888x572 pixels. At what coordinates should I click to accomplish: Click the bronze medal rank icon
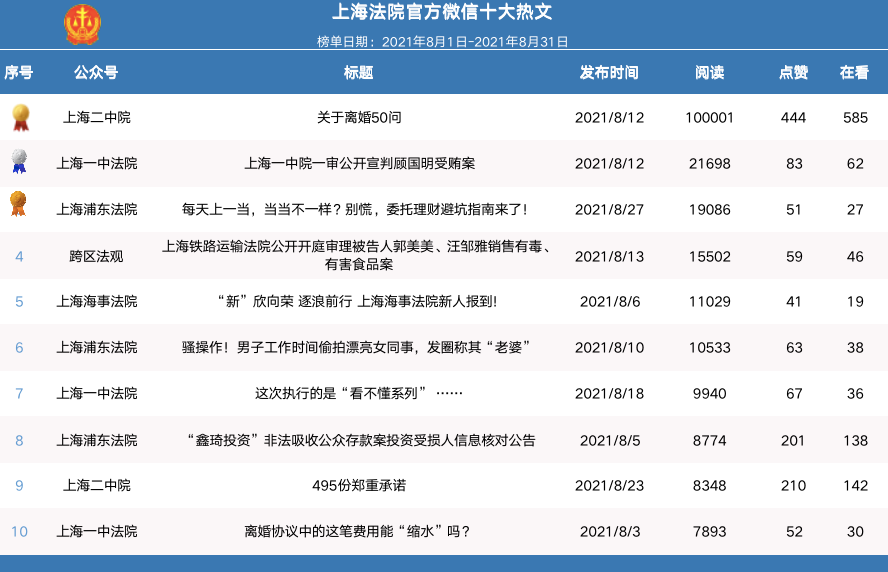18,203
